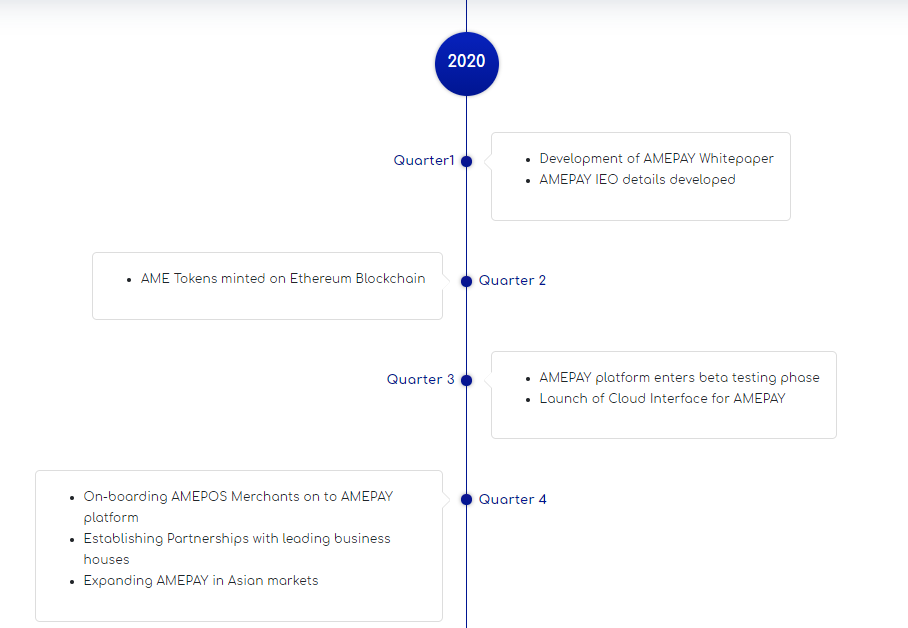The height and width of the screenshot is (628, 908).
Task: Select the Quarter1 label
Action: (x=424, y=160)
